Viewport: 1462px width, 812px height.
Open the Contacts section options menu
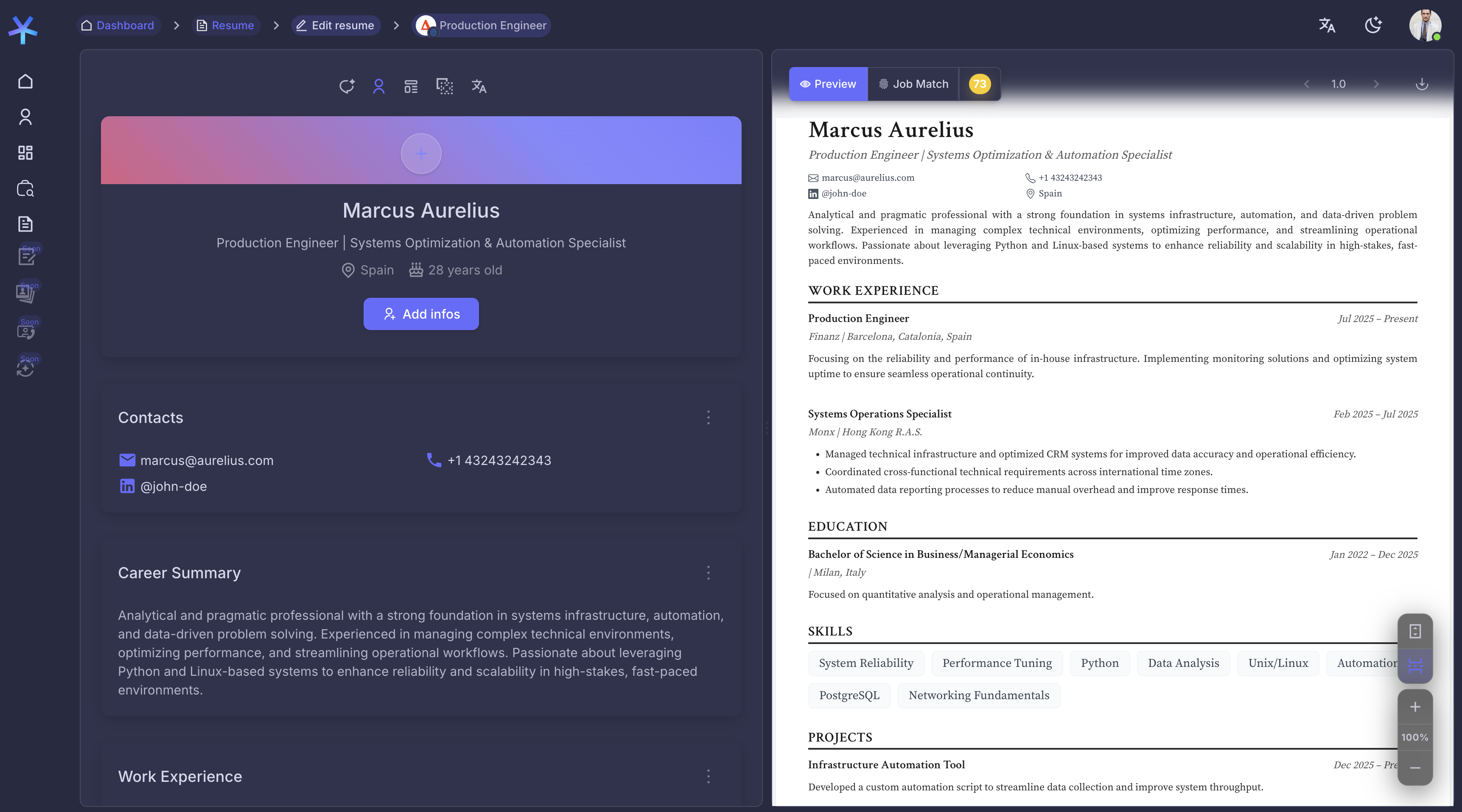pos(708,417)
